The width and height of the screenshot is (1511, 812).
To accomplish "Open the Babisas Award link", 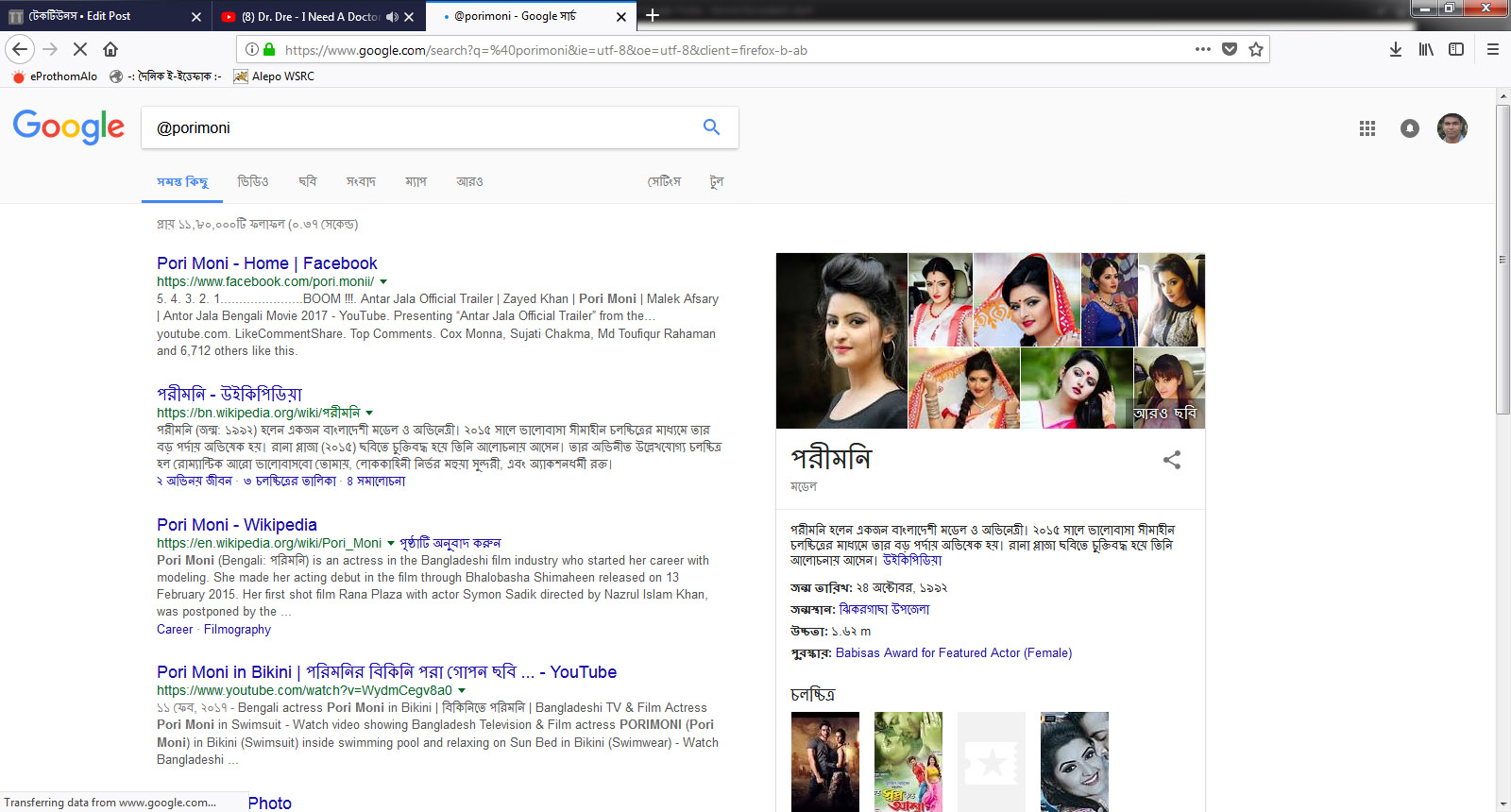I will coord(953,653).
